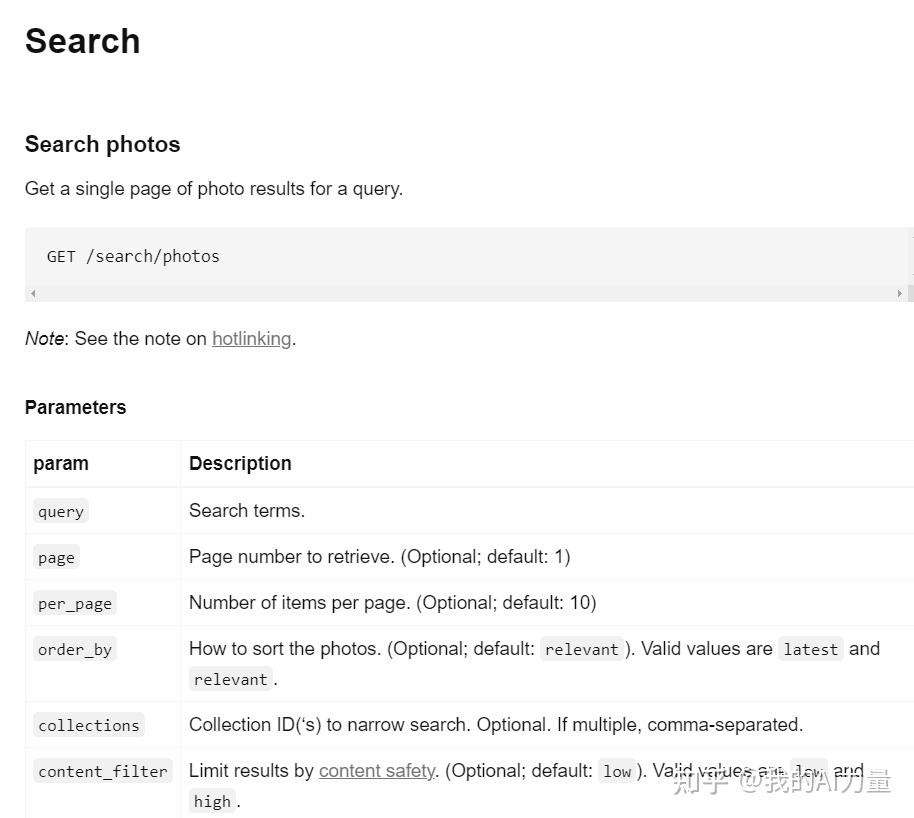Select the page param code tag
This screenshot has height=818, width=914.
[56, 558]
